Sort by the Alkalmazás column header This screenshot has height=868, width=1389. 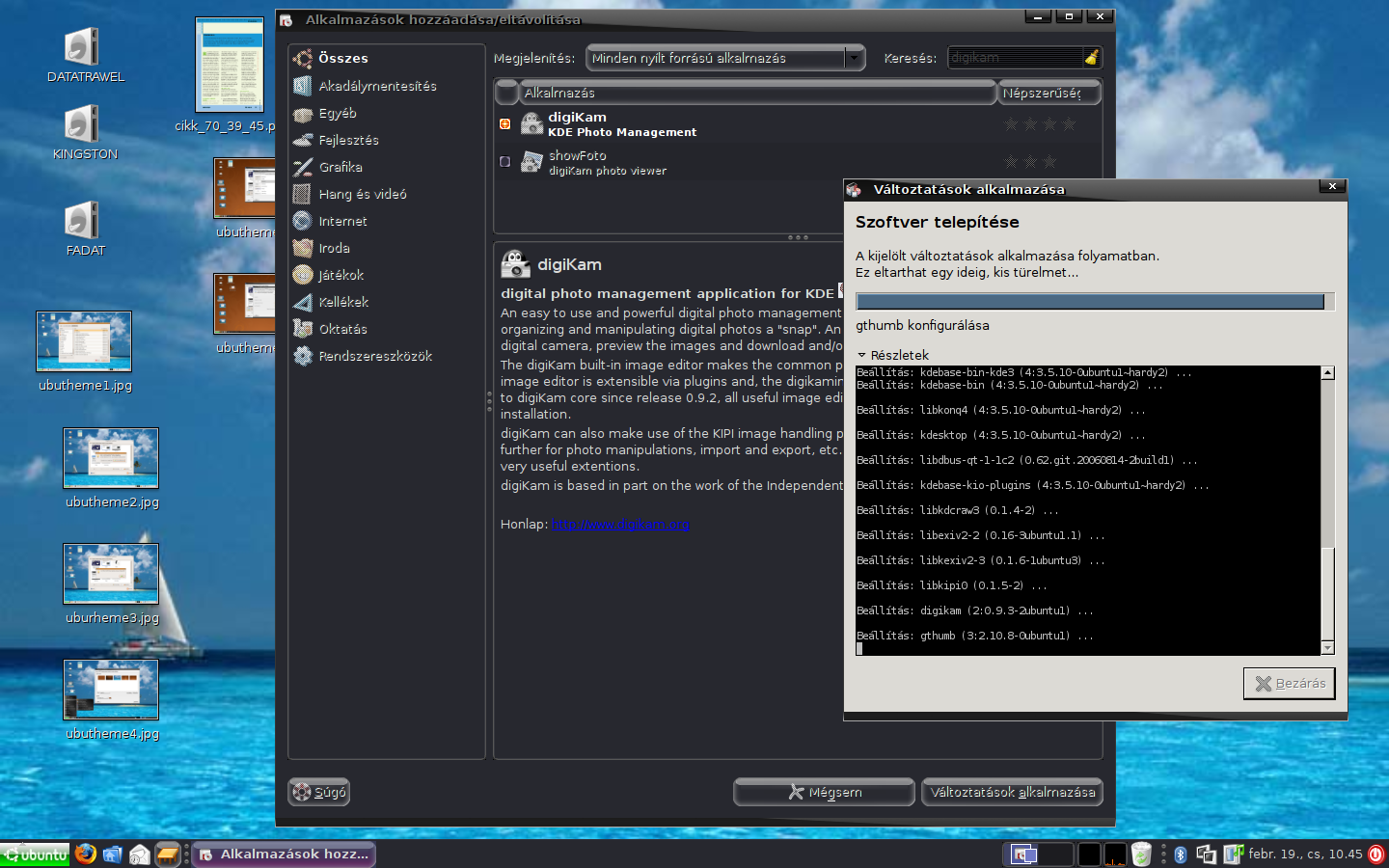[758, 93]
